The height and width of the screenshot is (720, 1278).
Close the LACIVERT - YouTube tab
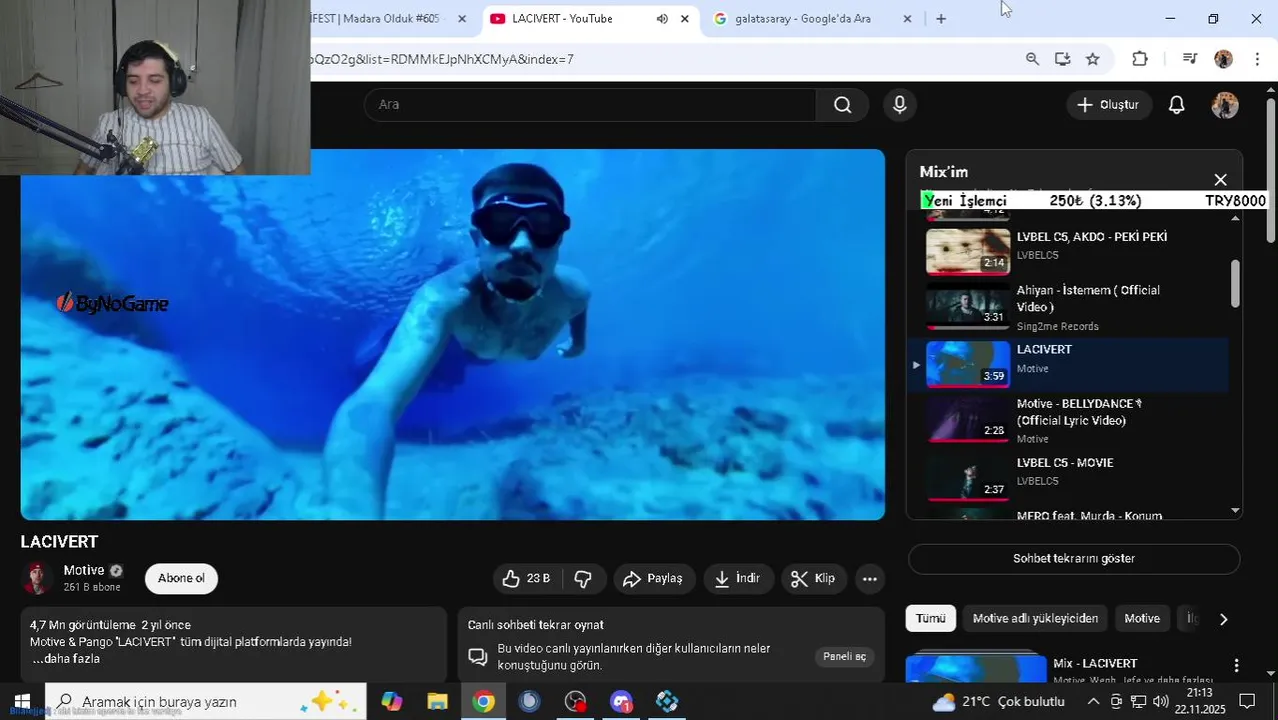point(684,19)
